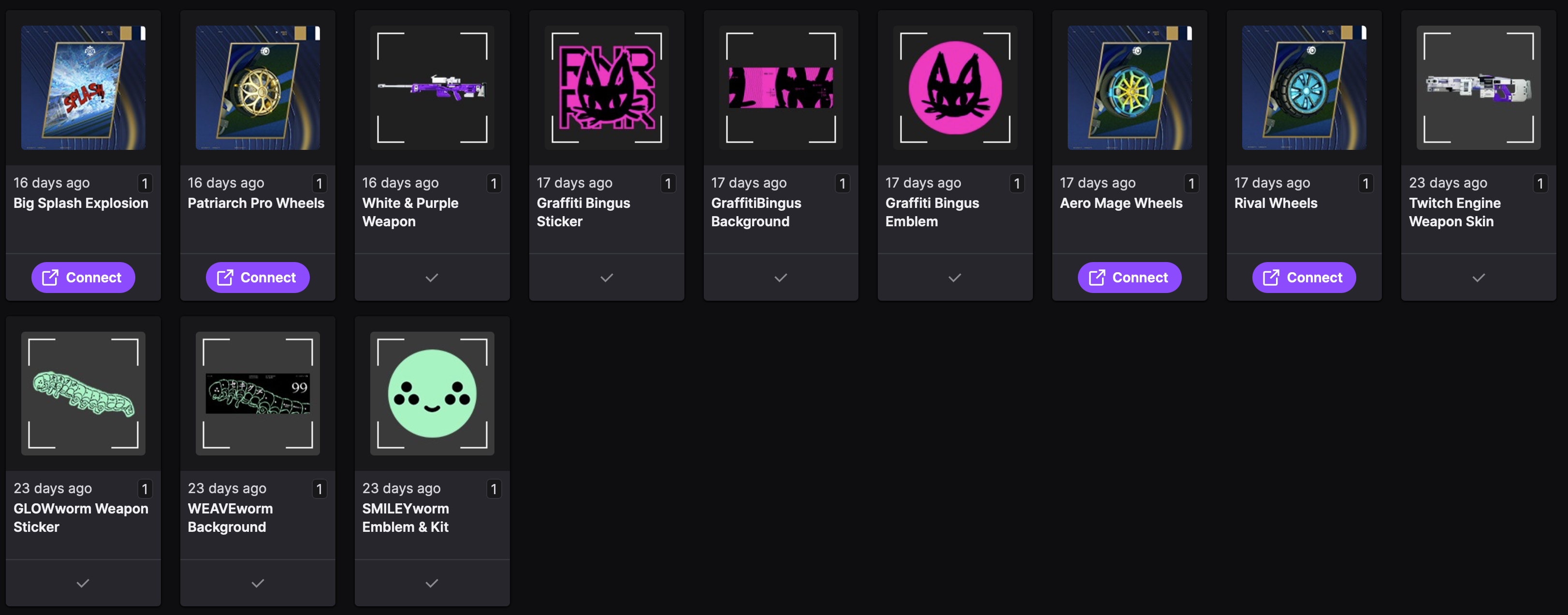
Task: Click checkmark under GraffitiBingus Background
Action: [x=780, y=278]
